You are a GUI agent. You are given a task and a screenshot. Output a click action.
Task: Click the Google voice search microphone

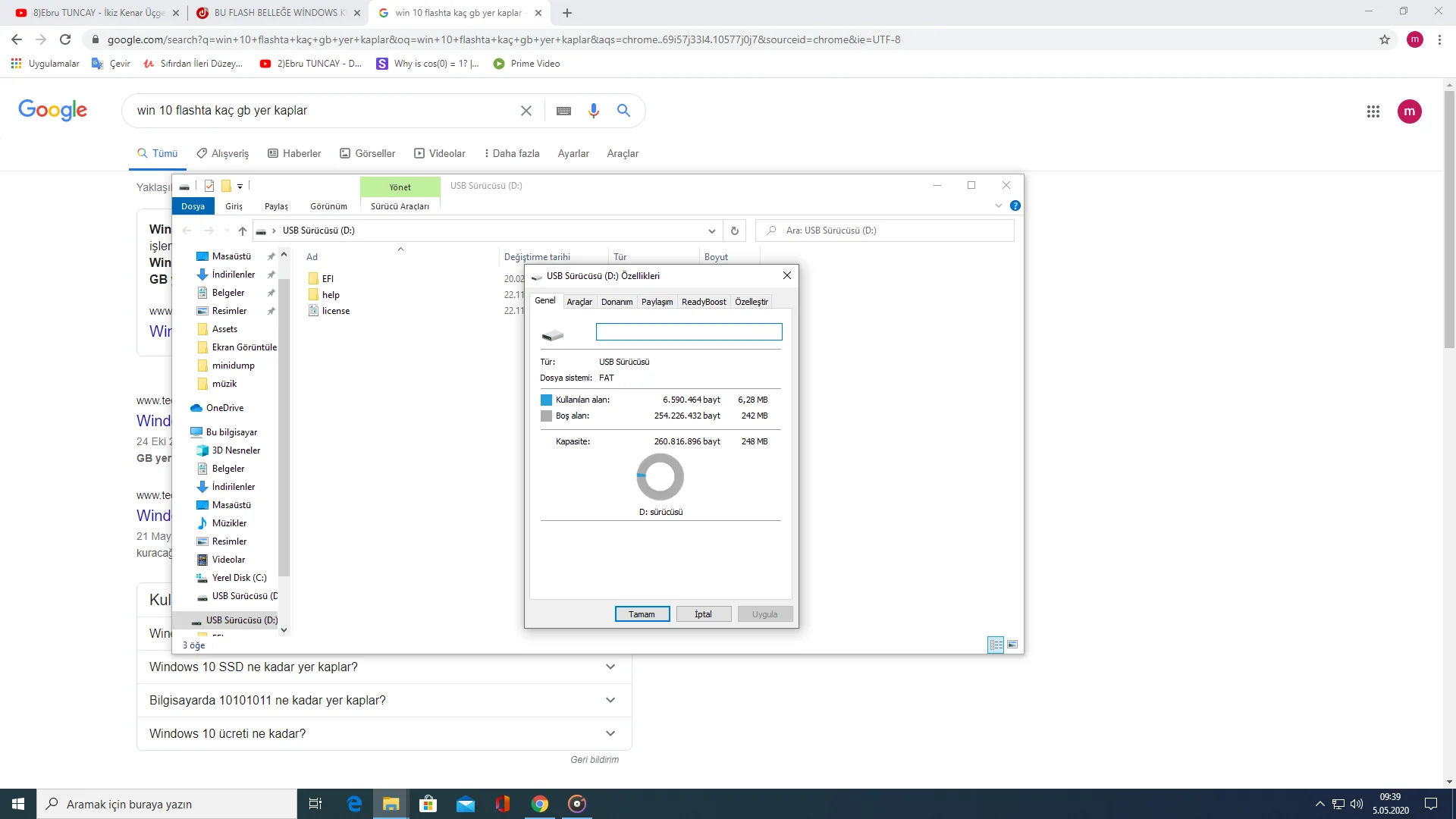pyautogui.click(x=594, y=111)
